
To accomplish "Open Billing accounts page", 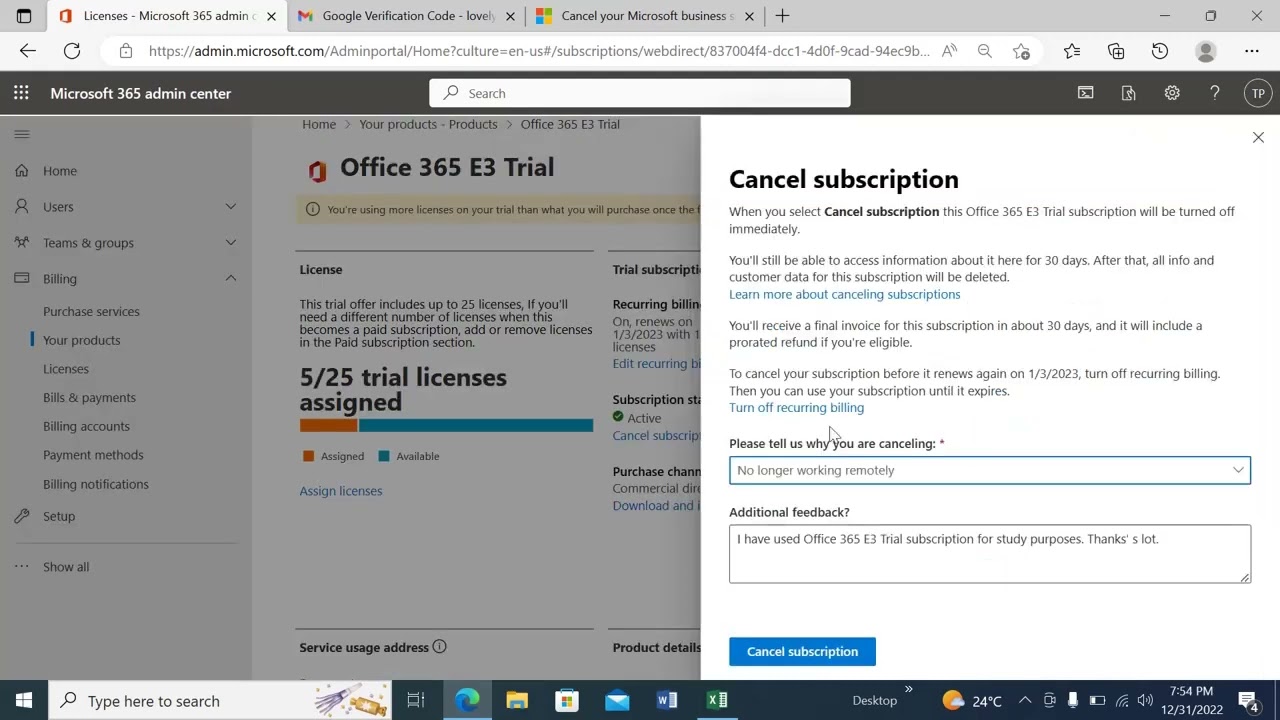I will [86, 426].
